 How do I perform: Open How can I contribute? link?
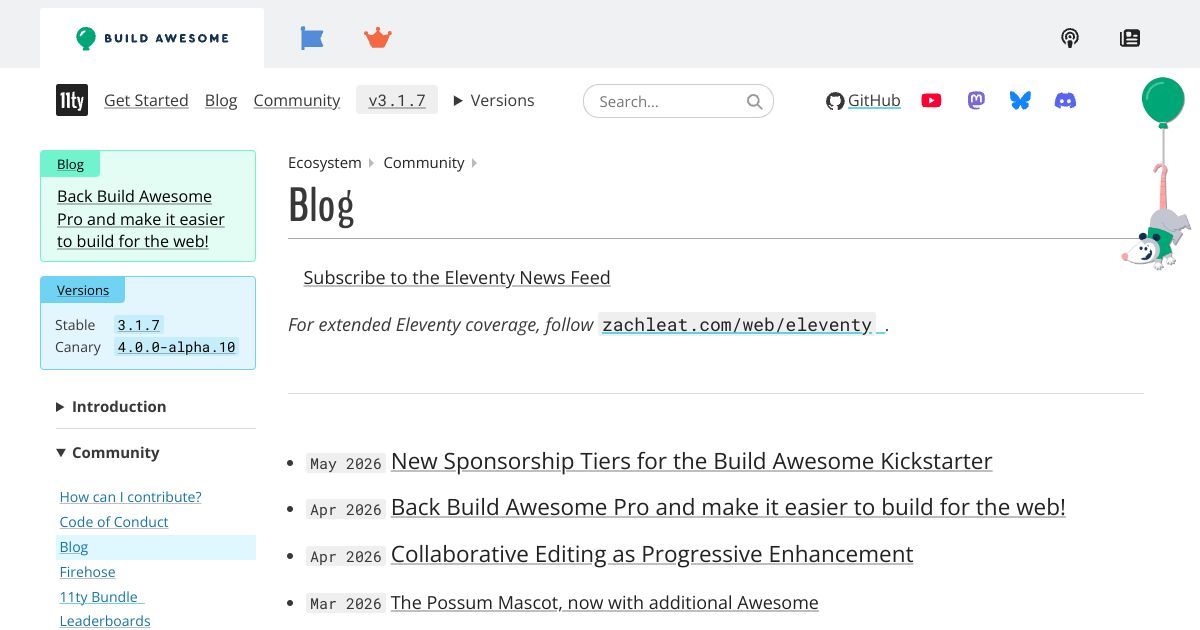131,497
